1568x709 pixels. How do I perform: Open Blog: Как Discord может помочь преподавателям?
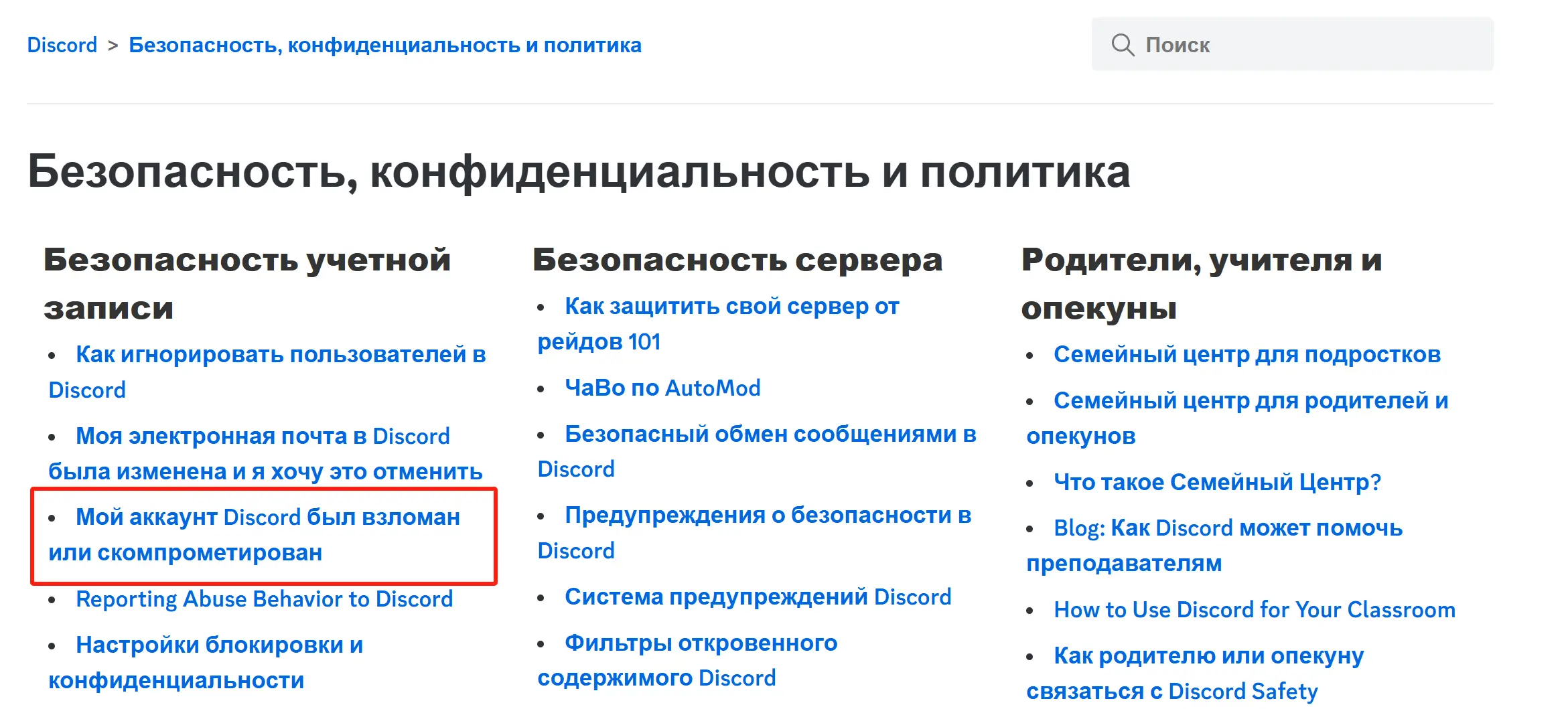pos(1214,545)
